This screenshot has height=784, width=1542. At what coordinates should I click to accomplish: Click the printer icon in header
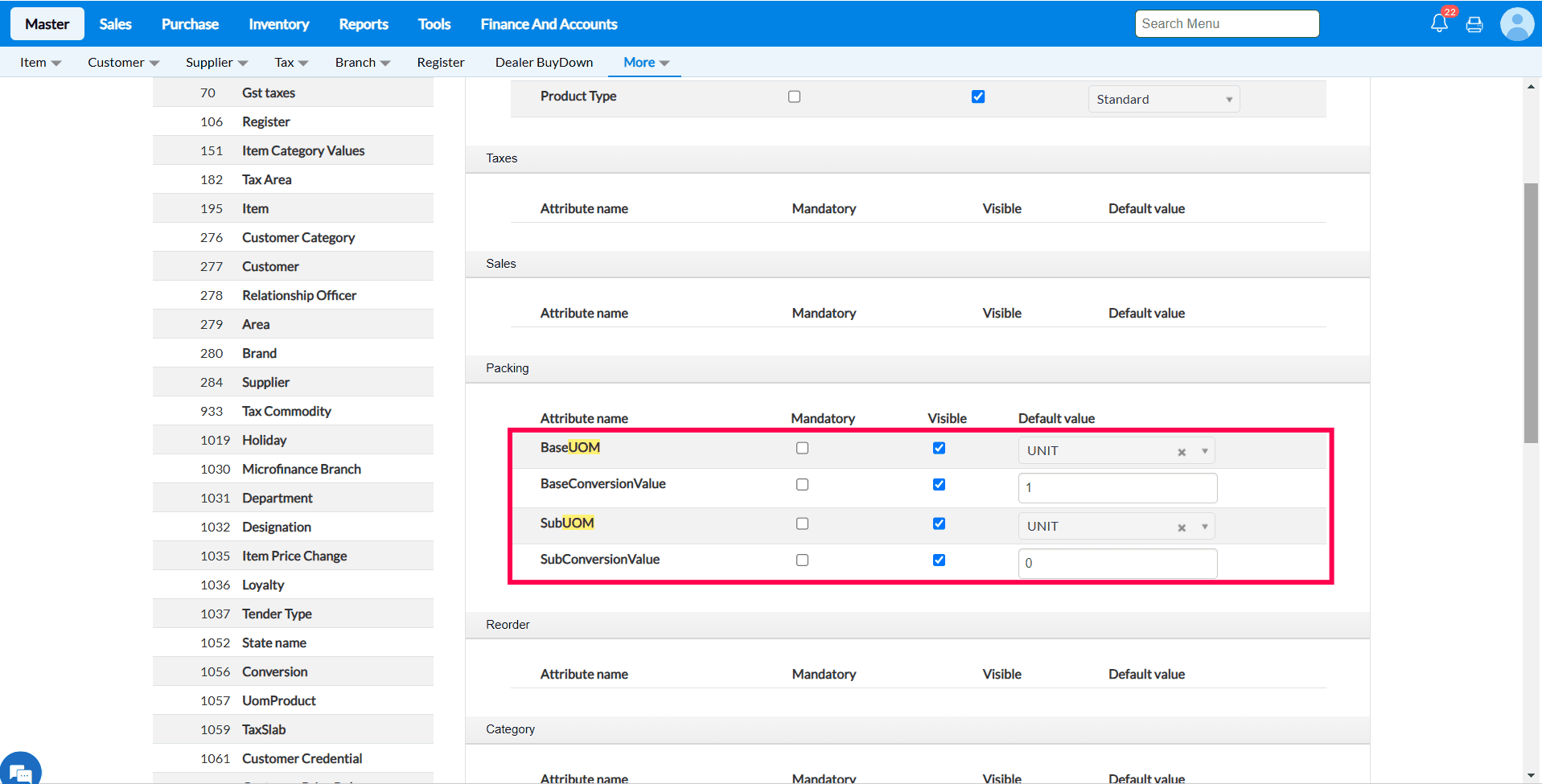[x=1474, y=25]
